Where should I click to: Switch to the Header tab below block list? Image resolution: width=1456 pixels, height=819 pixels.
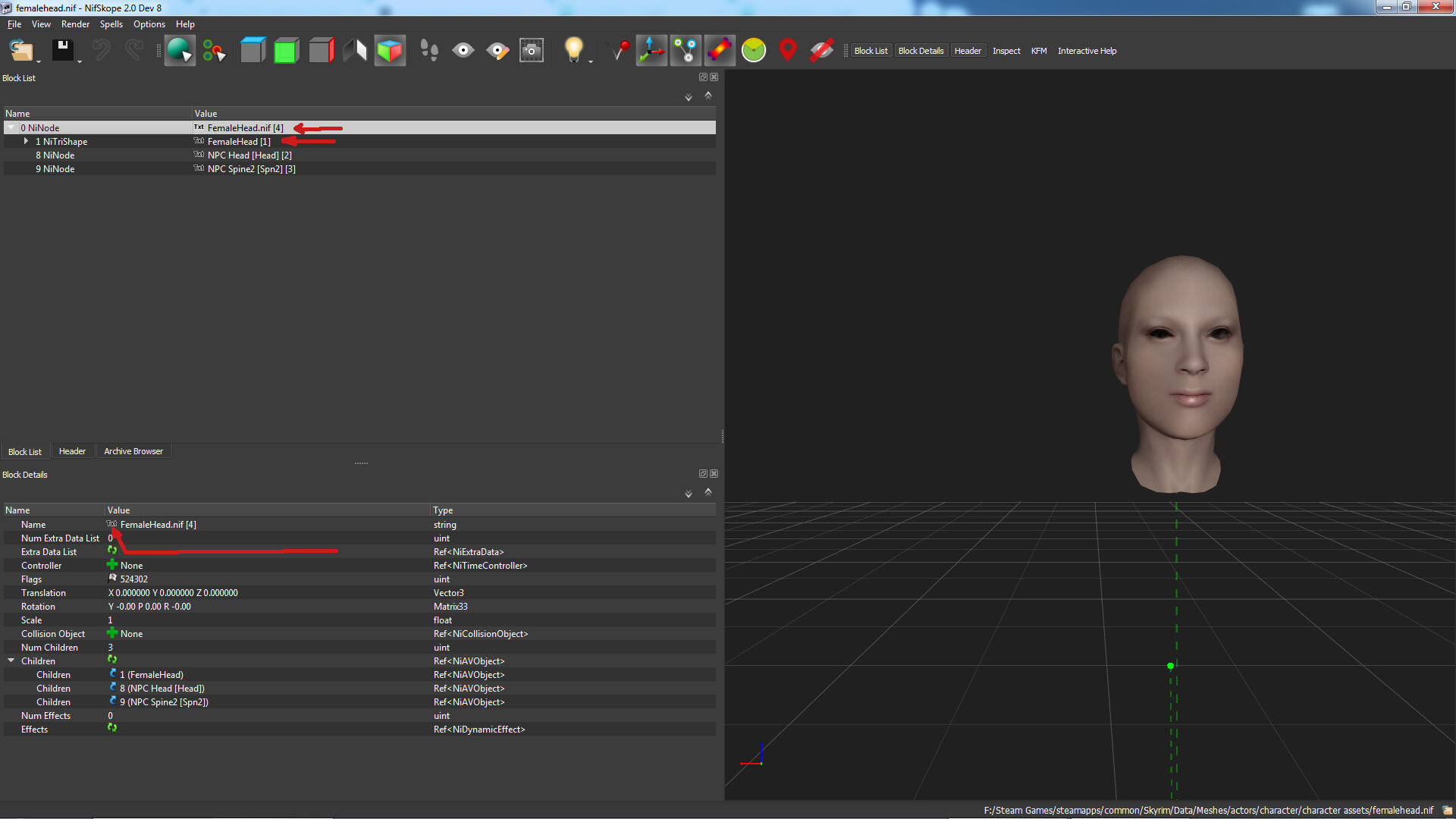pyautogui.click(x=72, y=451)
